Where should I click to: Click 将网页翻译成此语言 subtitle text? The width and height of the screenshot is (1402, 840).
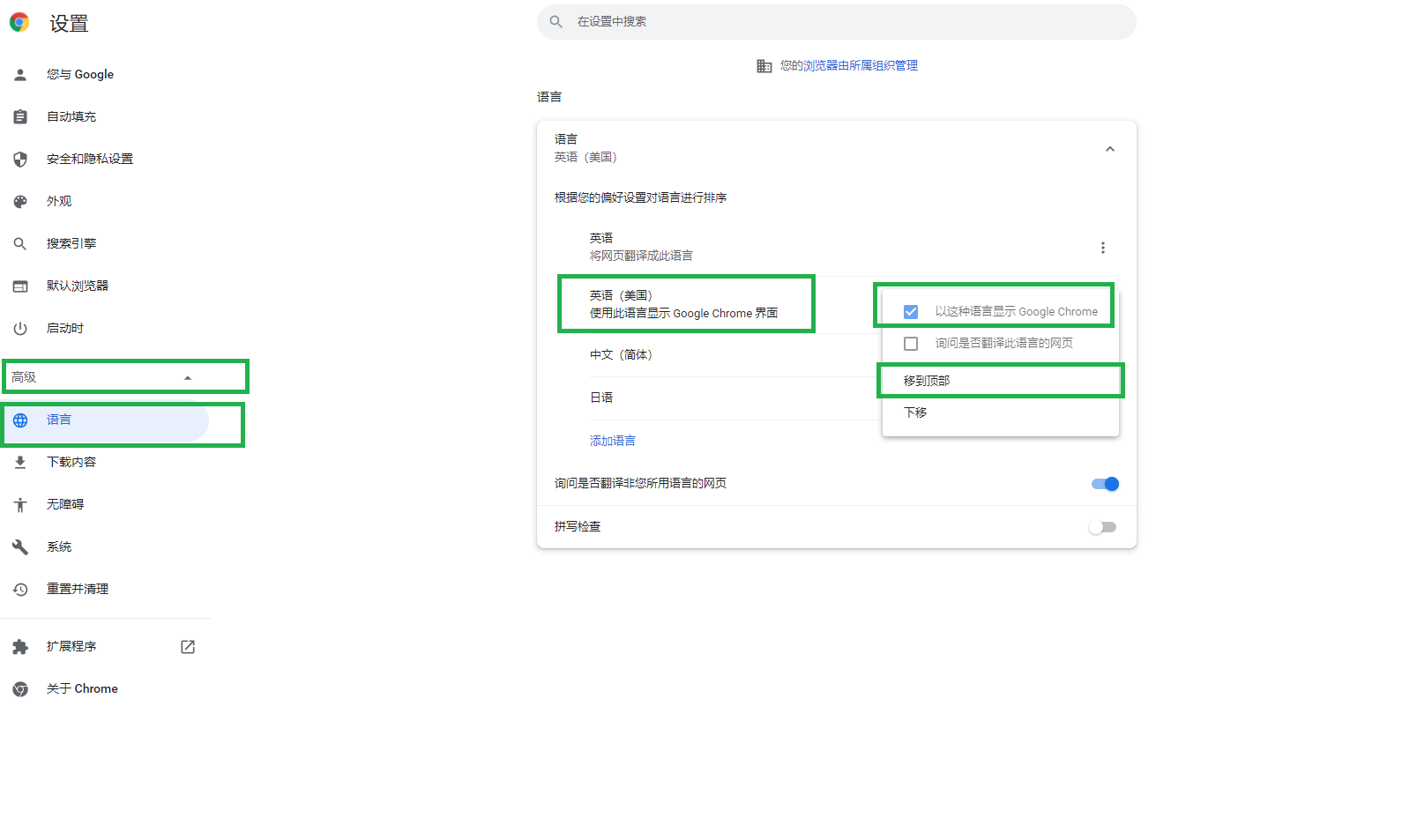[x=641, y=256]
